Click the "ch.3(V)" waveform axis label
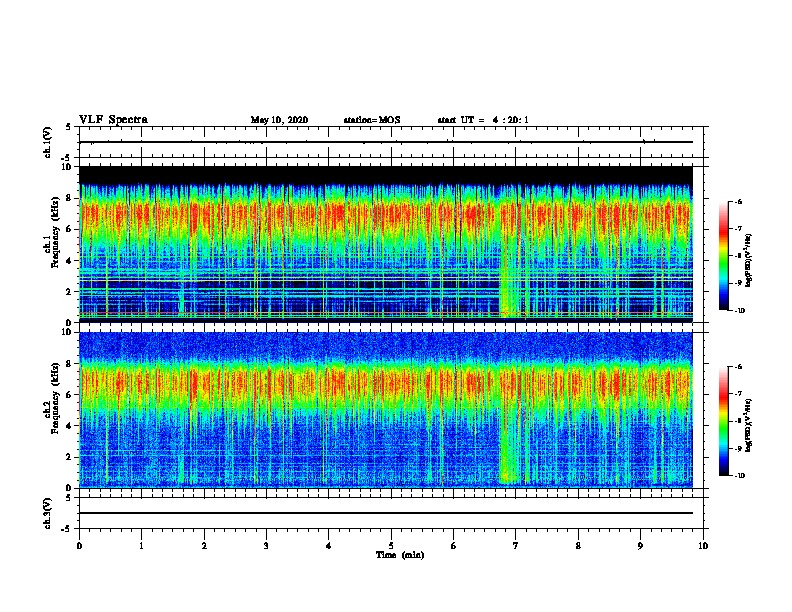Screen dimensions: 792x612 point(48,513)
